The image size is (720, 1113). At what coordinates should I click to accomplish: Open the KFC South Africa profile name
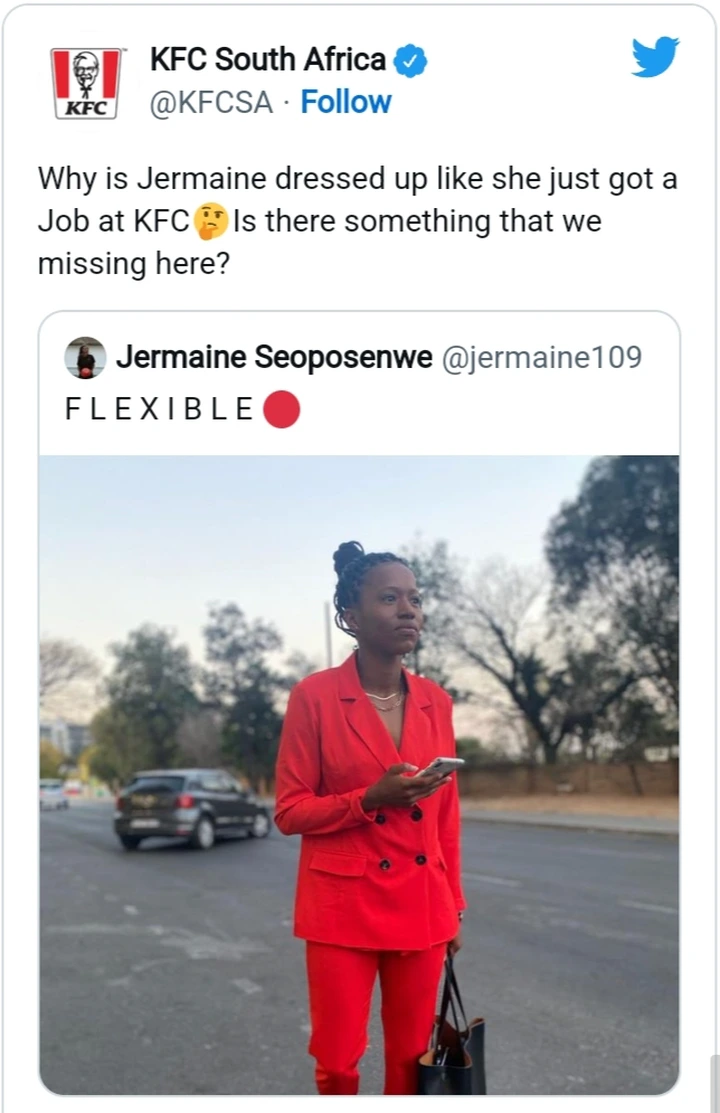[x=268, y=60]
